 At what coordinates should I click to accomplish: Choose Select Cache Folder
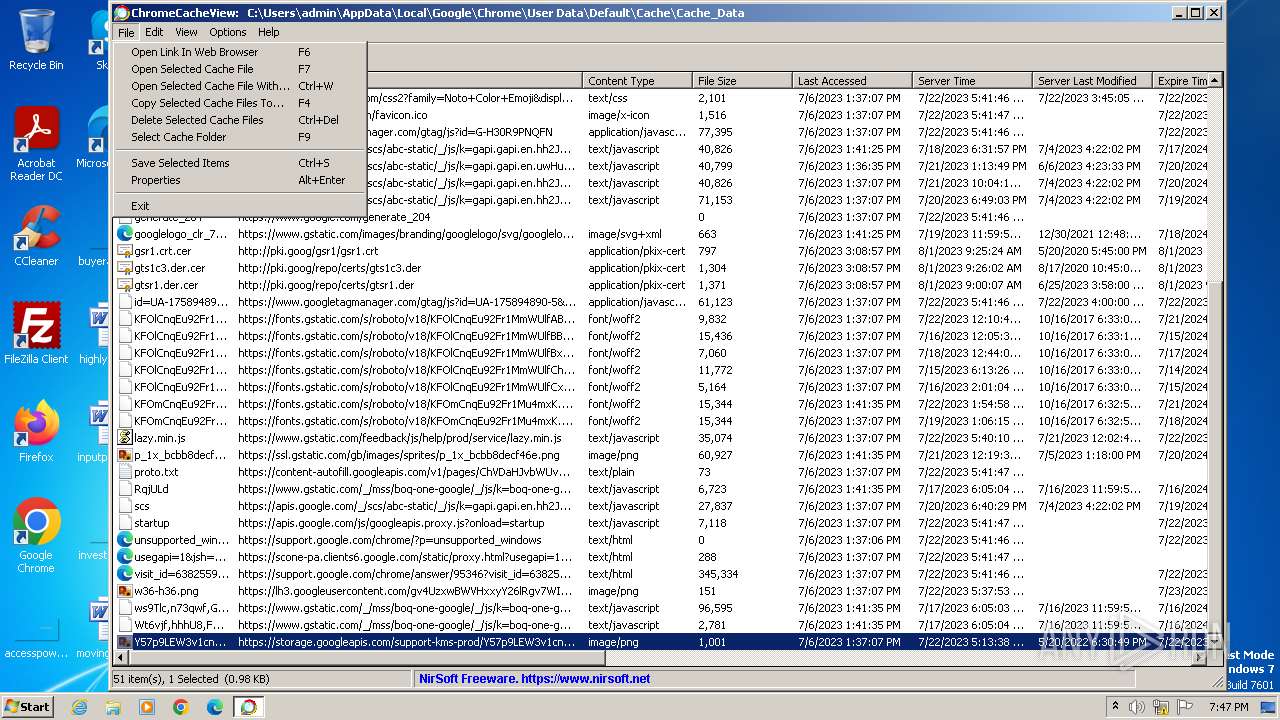click(240, 137)
